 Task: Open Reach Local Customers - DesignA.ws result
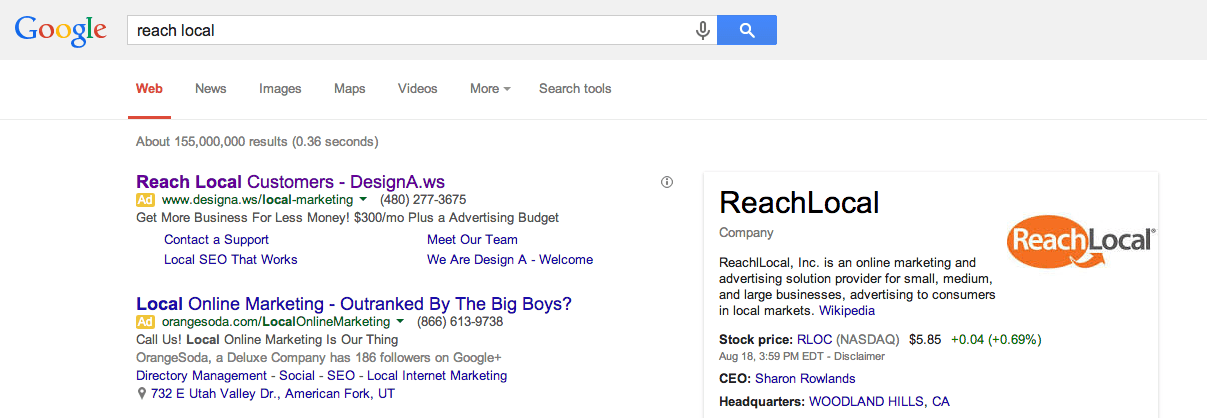pos(290,182)
